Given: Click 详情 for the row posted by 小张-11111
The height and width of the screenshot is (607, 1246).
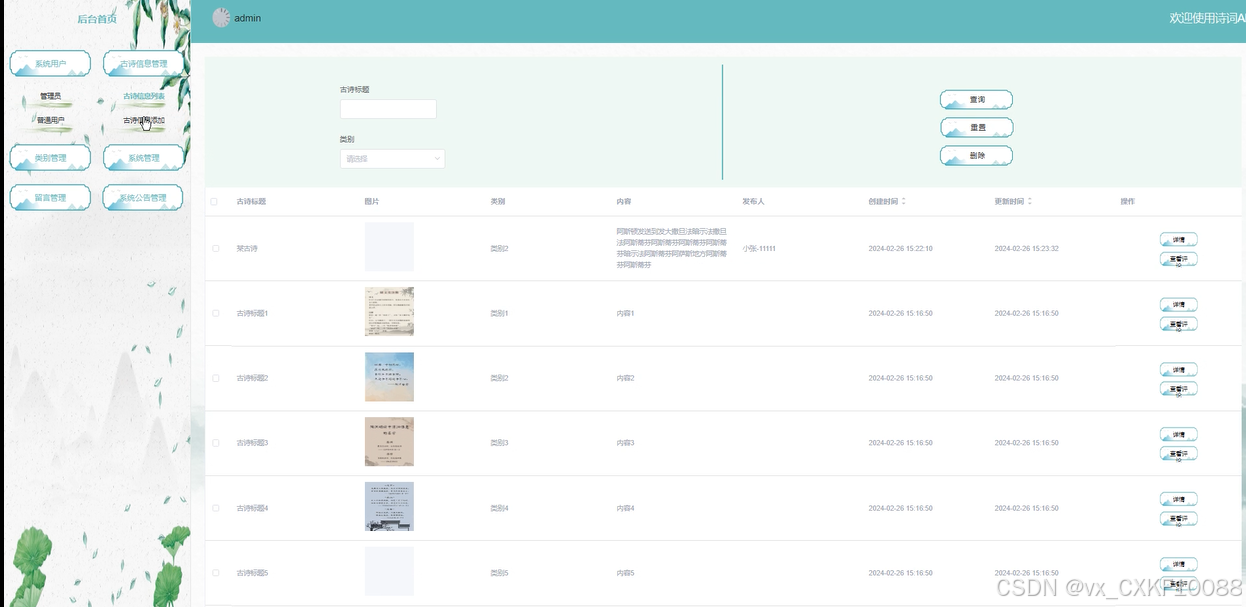Looking at the screenshot, I should click(x=1179, y=240).
